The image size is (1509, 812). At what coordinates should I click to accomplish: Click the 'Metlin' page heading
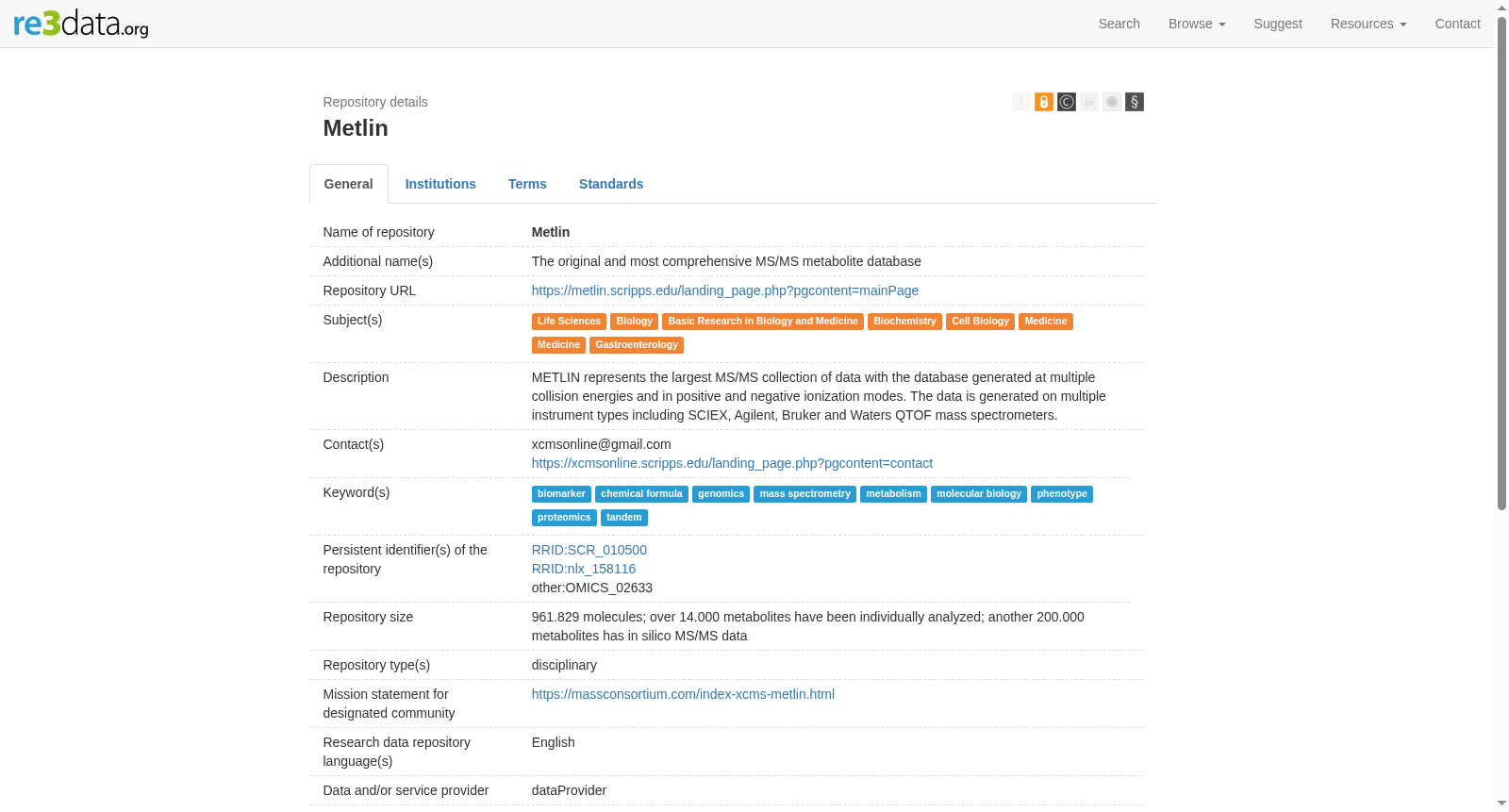click(x=356, y=128)
